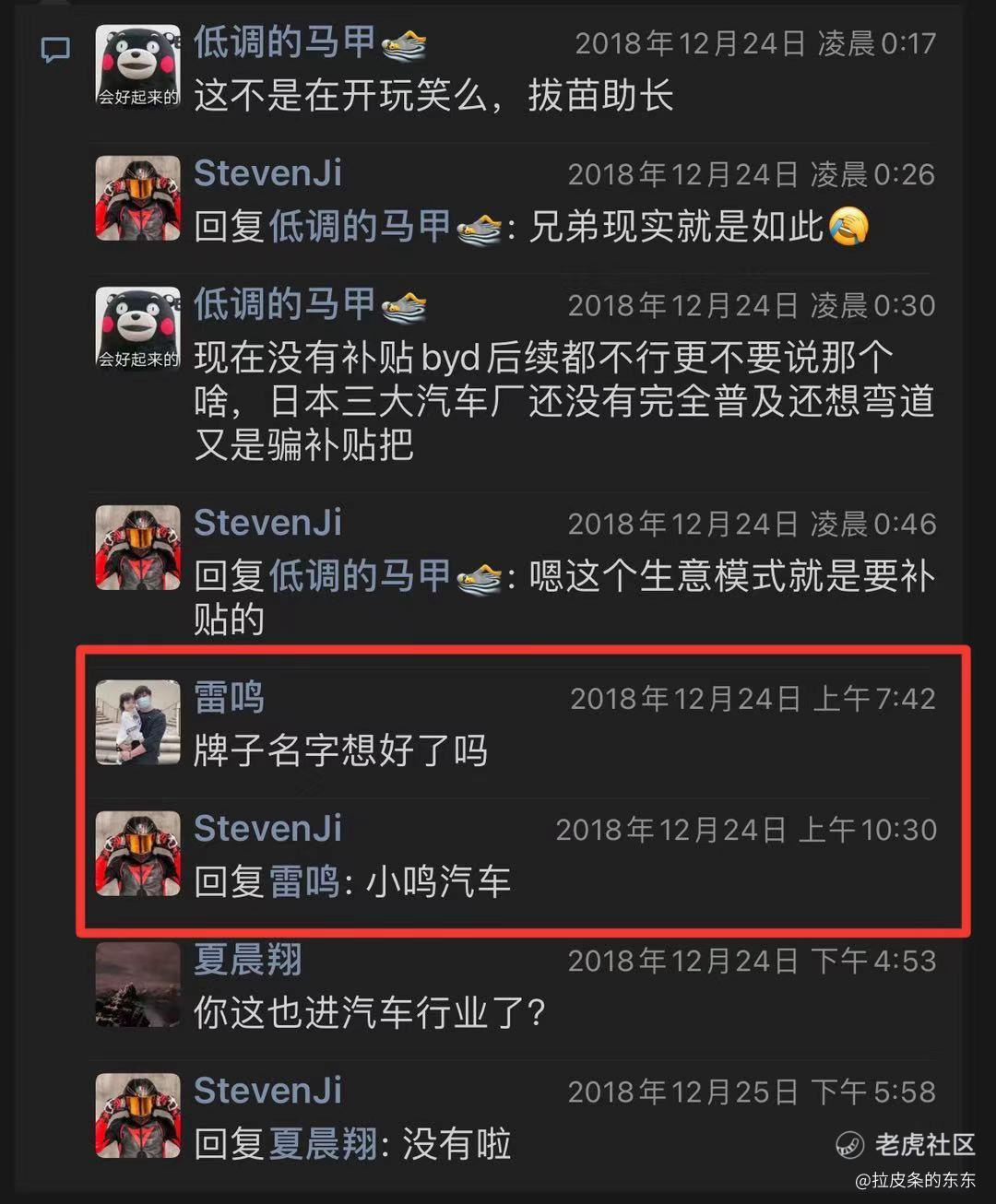Open StevenJi avatar on Dec 25 reply
Viewport: 996px width, 1204px height.
click(138, 1115)
